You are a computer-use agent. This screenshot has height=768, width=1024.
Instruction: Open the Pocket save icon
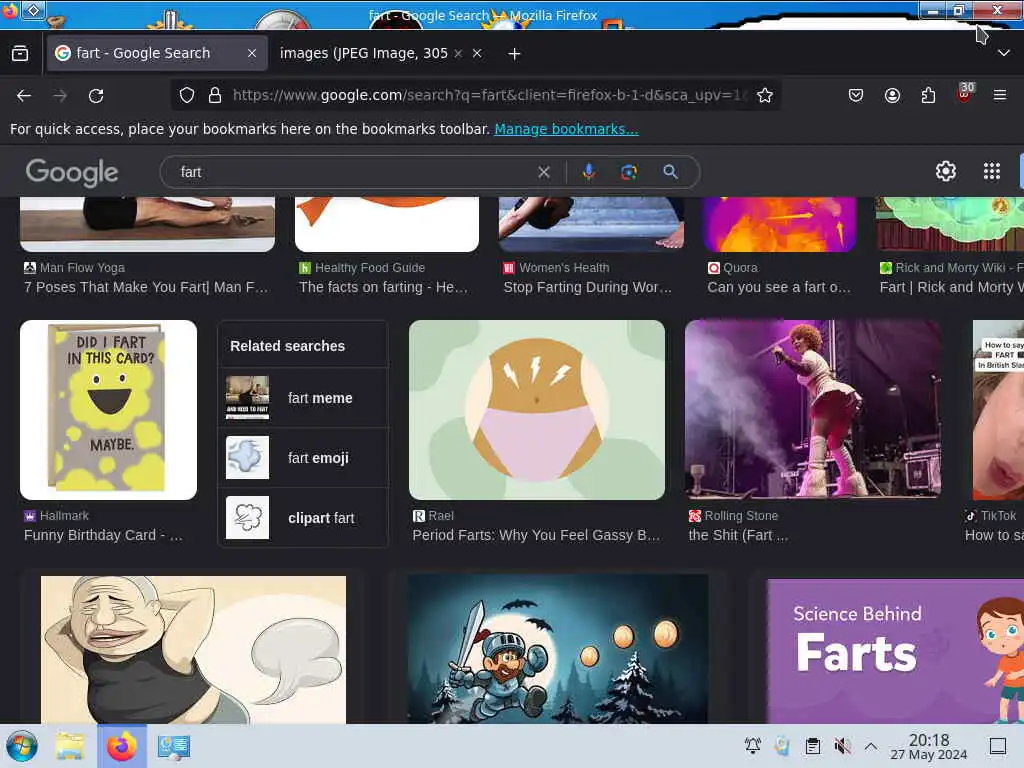tap(856, 95)
